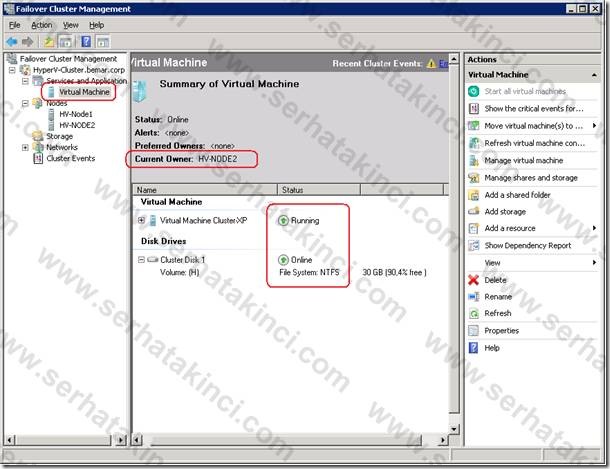Collapse the HyperV-Cluster.bemar.corp tree node
The width and height of the screenshot is (610, 469).
[x=12, y=70]
